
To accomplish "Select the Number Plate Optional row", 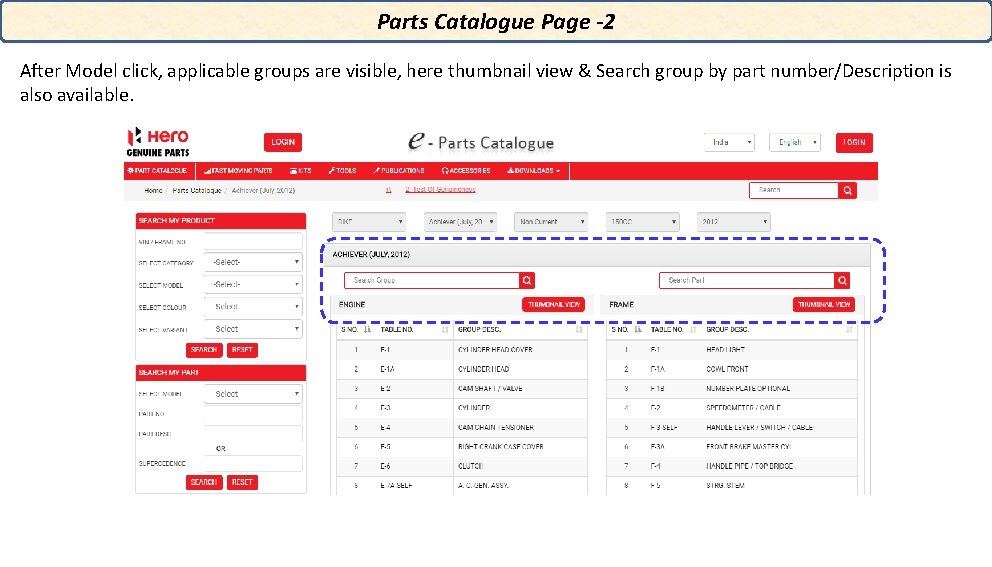I will point(732,389).
